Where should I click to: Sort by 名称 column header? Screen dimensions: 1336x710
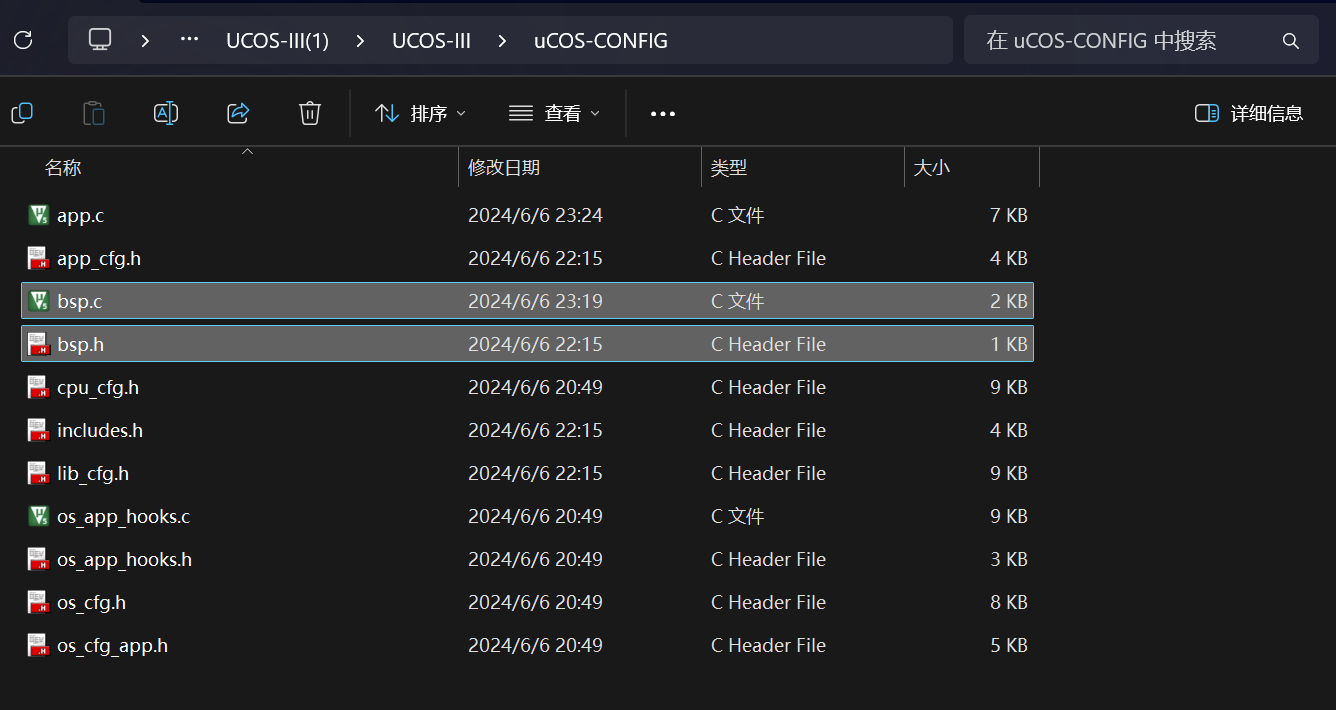(63, 168)
